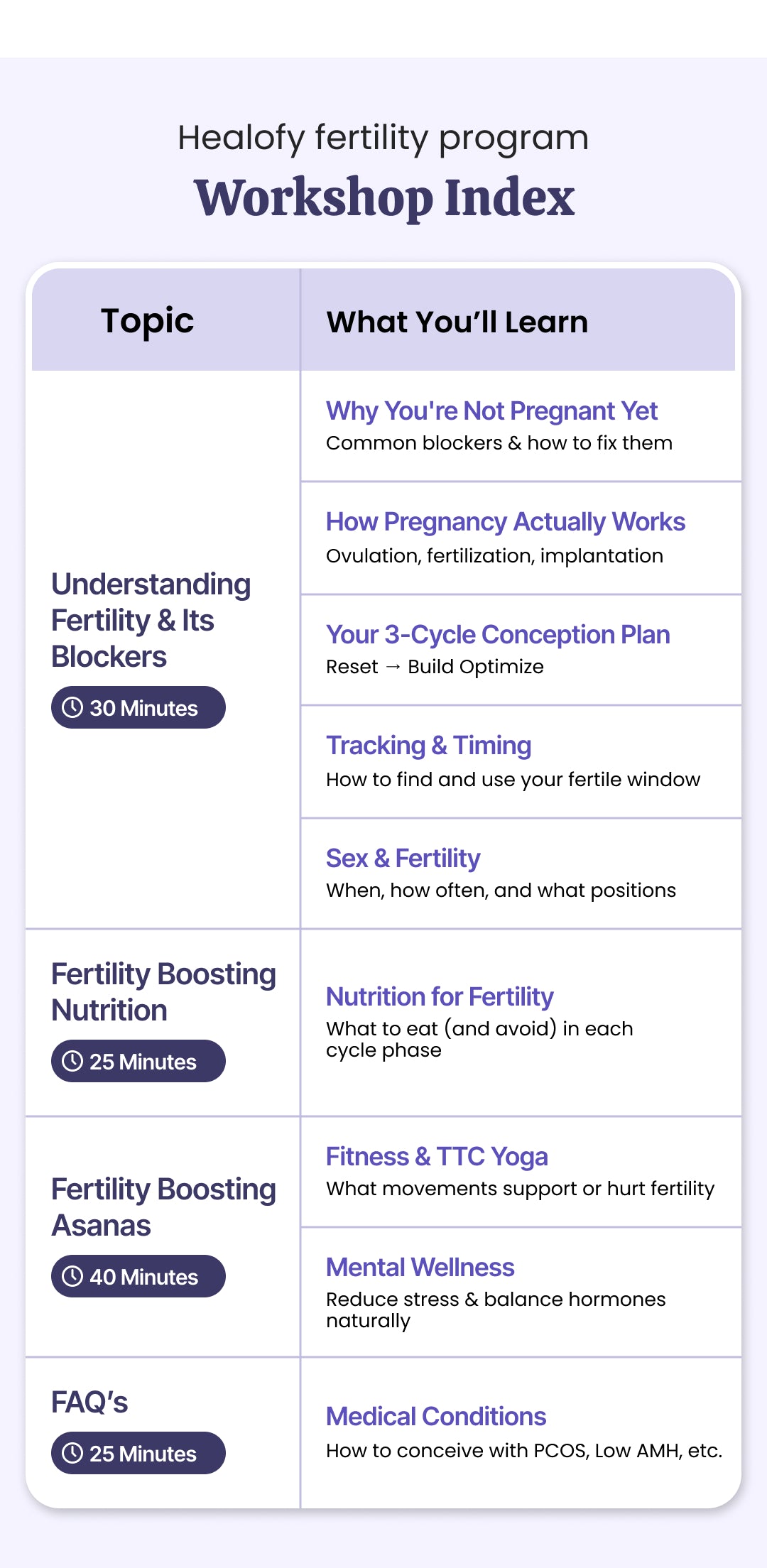Click the FAQ's section heading

click(x=89, y=1403)
